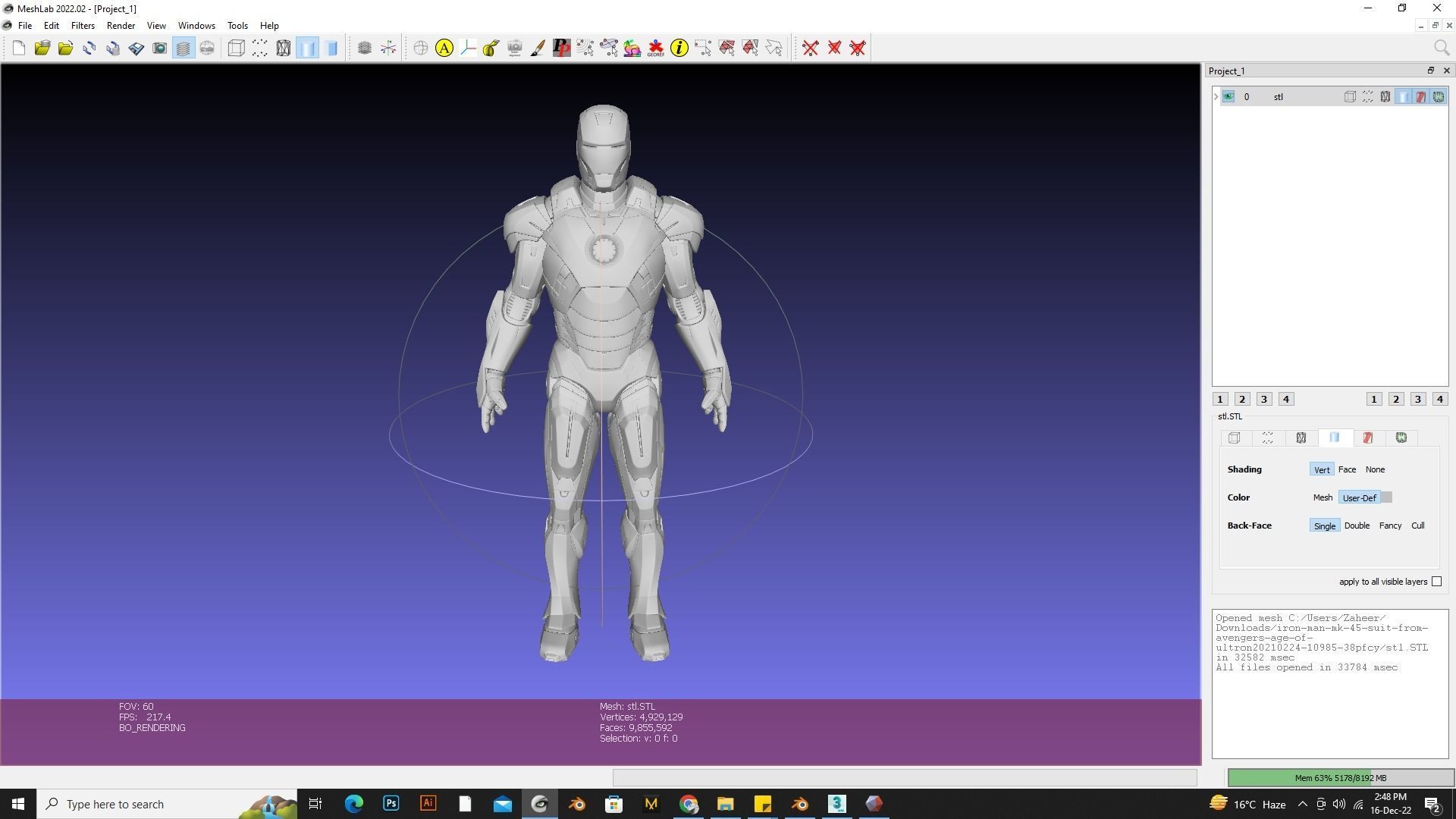Click Delete Selected Faces and Vertices icon
Screen dimensions: 1456x819
click(x=858, y=49)
